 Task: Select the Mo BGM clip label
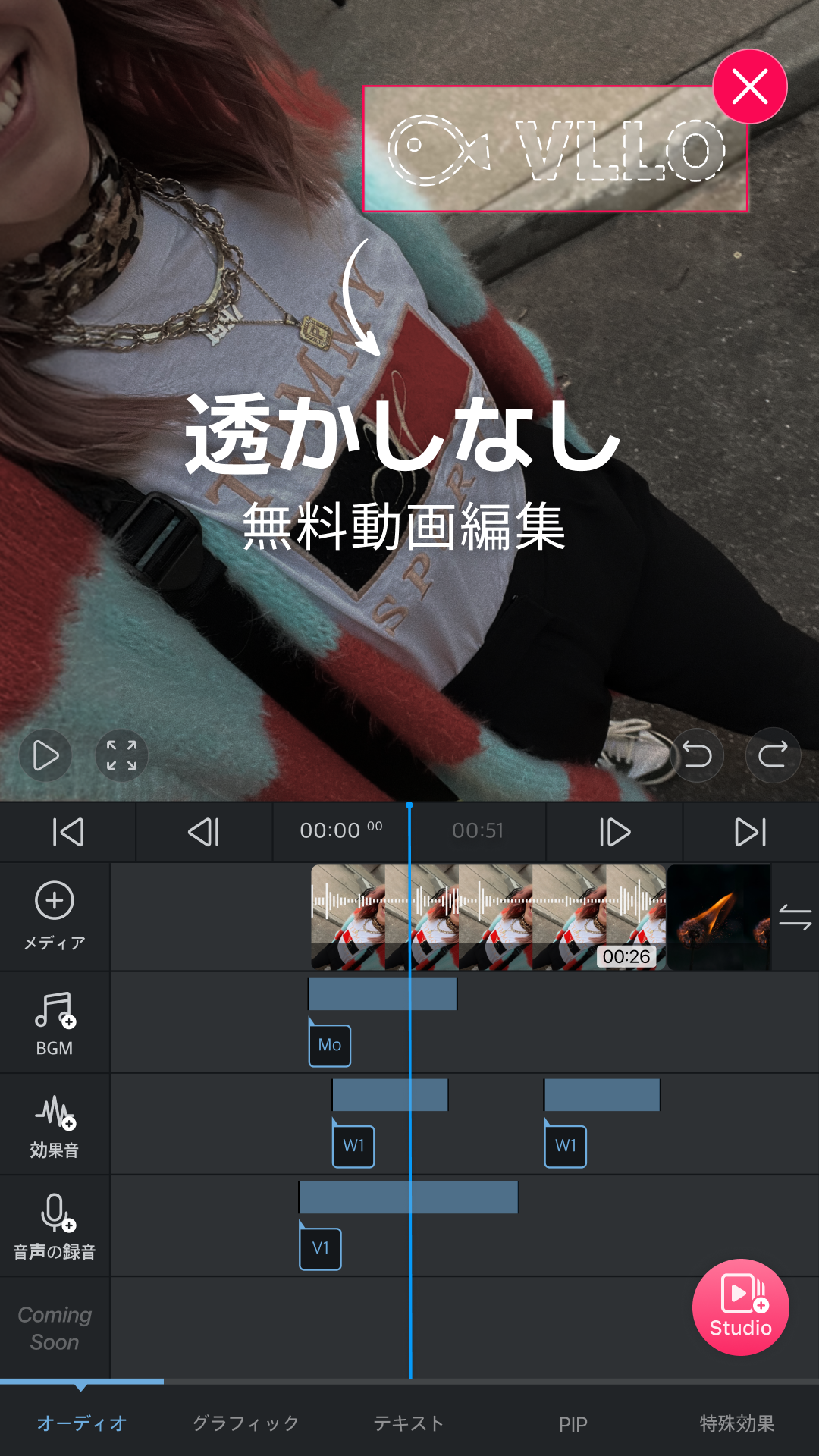tap(330, 1045)
